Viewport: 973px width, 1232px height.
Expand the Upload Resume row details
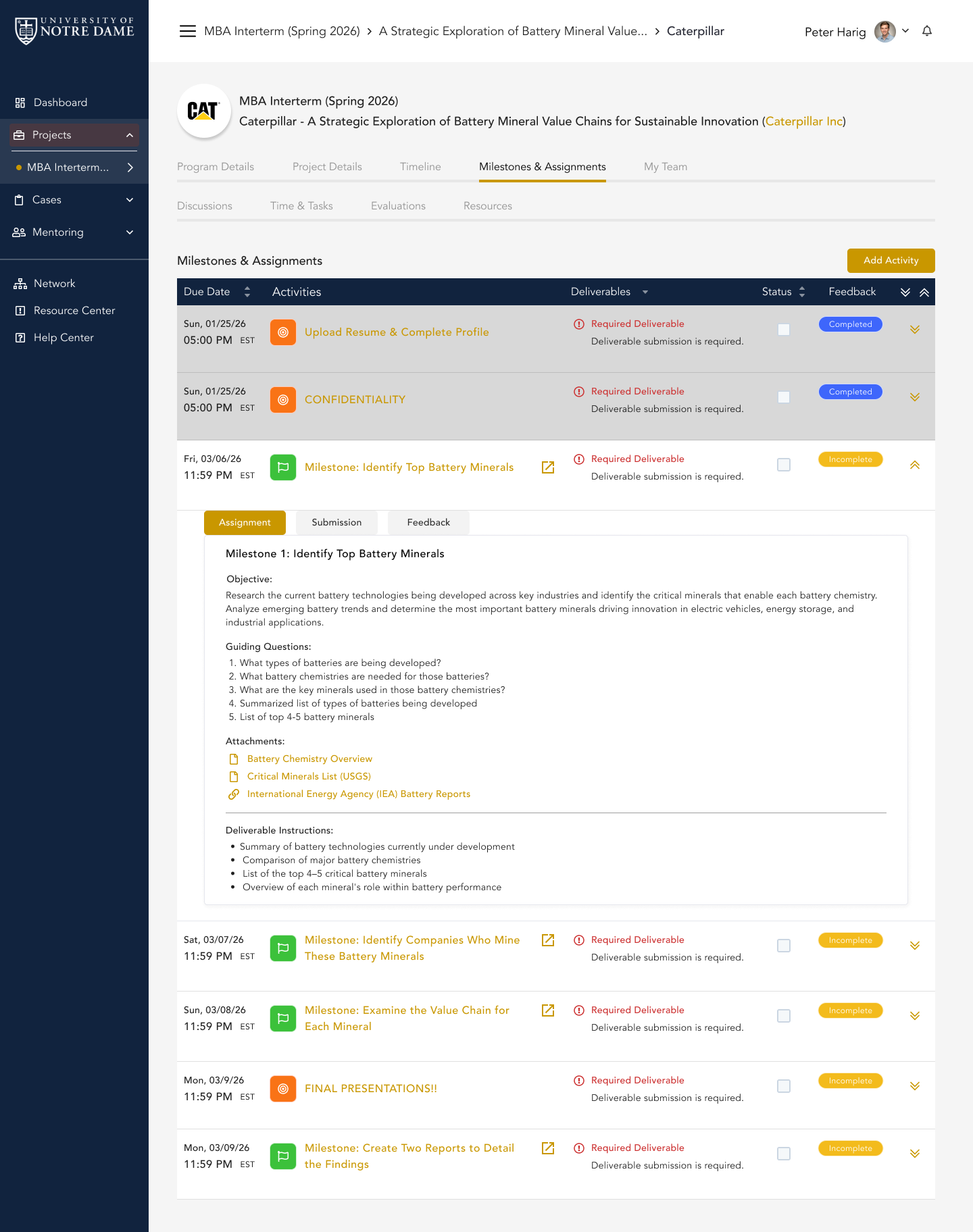[915, 330]
